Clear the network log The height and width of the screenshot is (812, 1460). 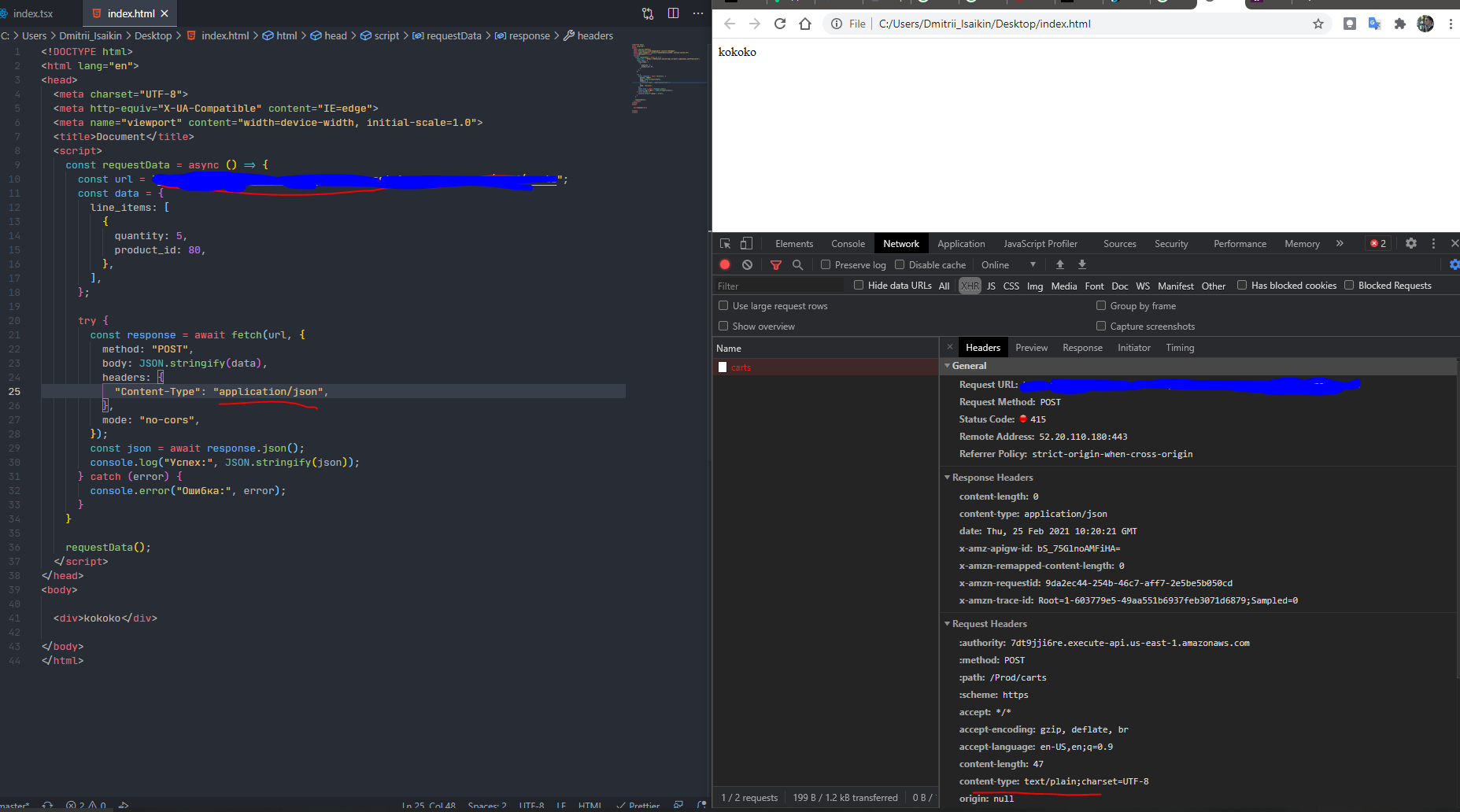click(747, 265)
